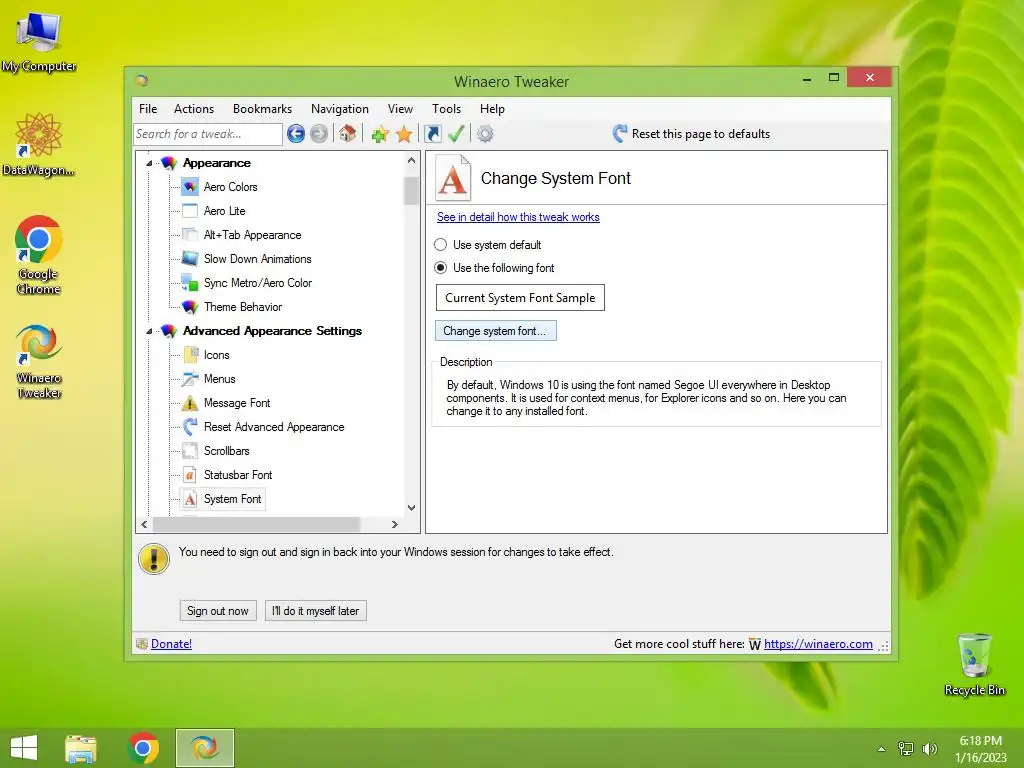The image size is (1024, 768).
Task: Click the Icons tree item icon
Action: point(190,355)
